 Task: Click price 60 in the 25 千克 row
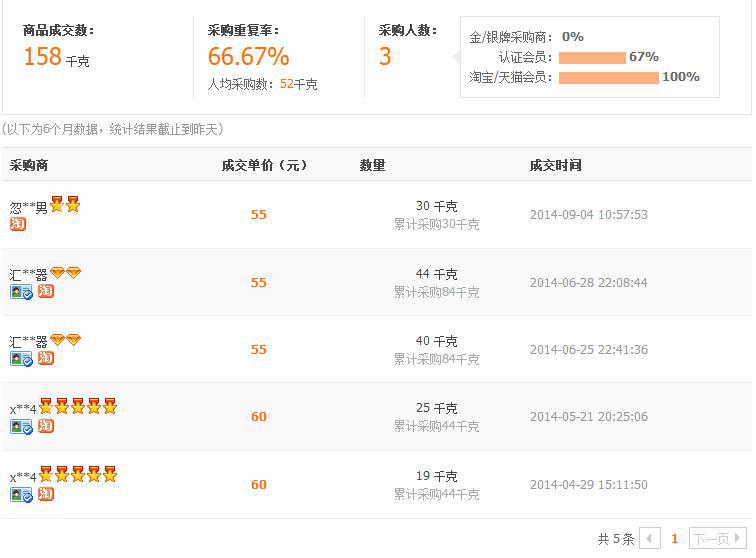click(x=258, y=416)
